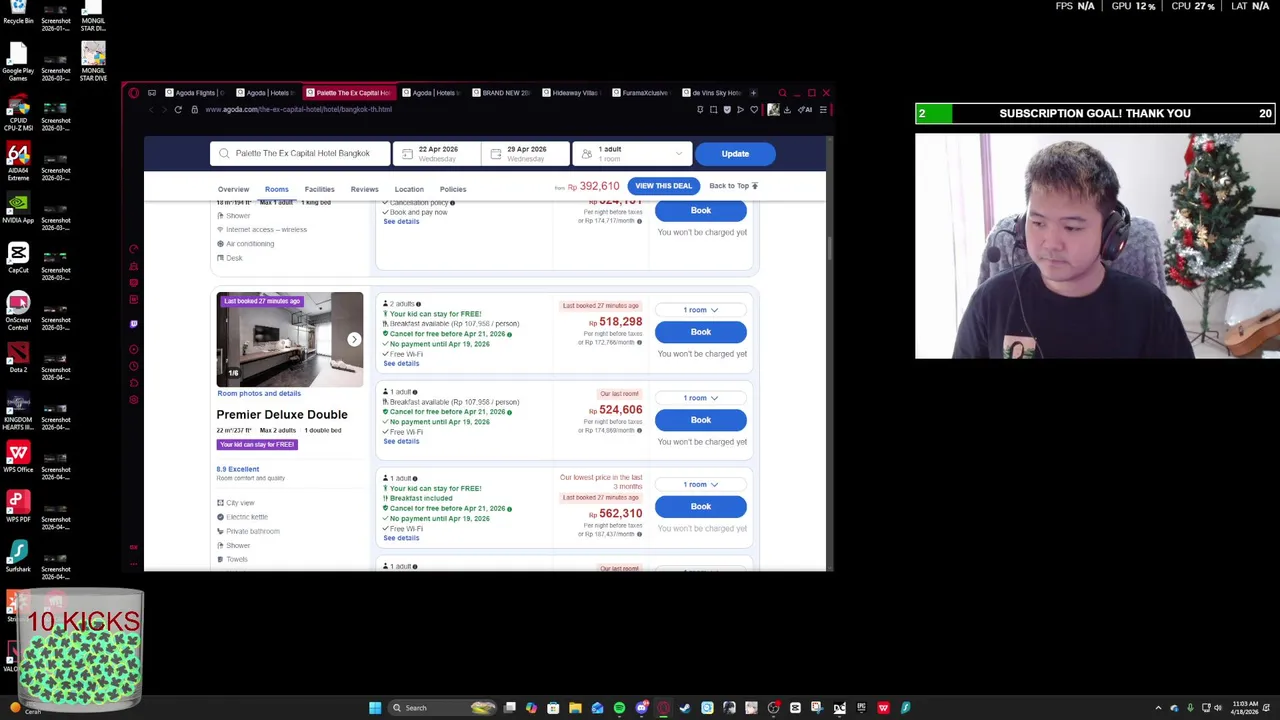Open File Explorer from the taskbar
The height and width of the screenshot is (720, 1280).
coord(575,708)
